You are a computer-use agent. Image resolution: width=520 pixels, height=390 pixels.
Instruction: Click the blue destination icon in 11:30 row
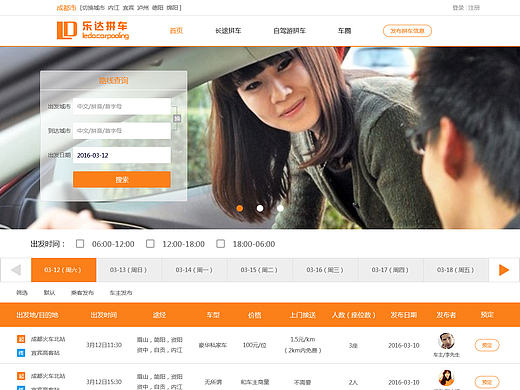(21, 353)
